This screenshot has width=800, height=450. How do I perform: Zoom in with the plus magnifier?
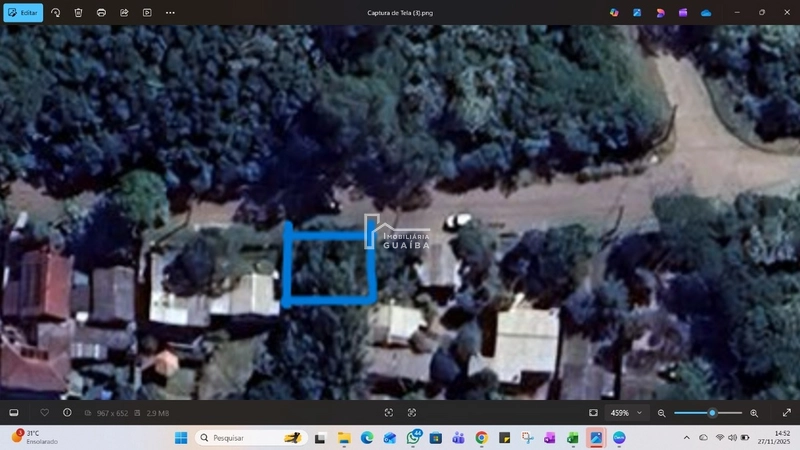click(754, 413)
